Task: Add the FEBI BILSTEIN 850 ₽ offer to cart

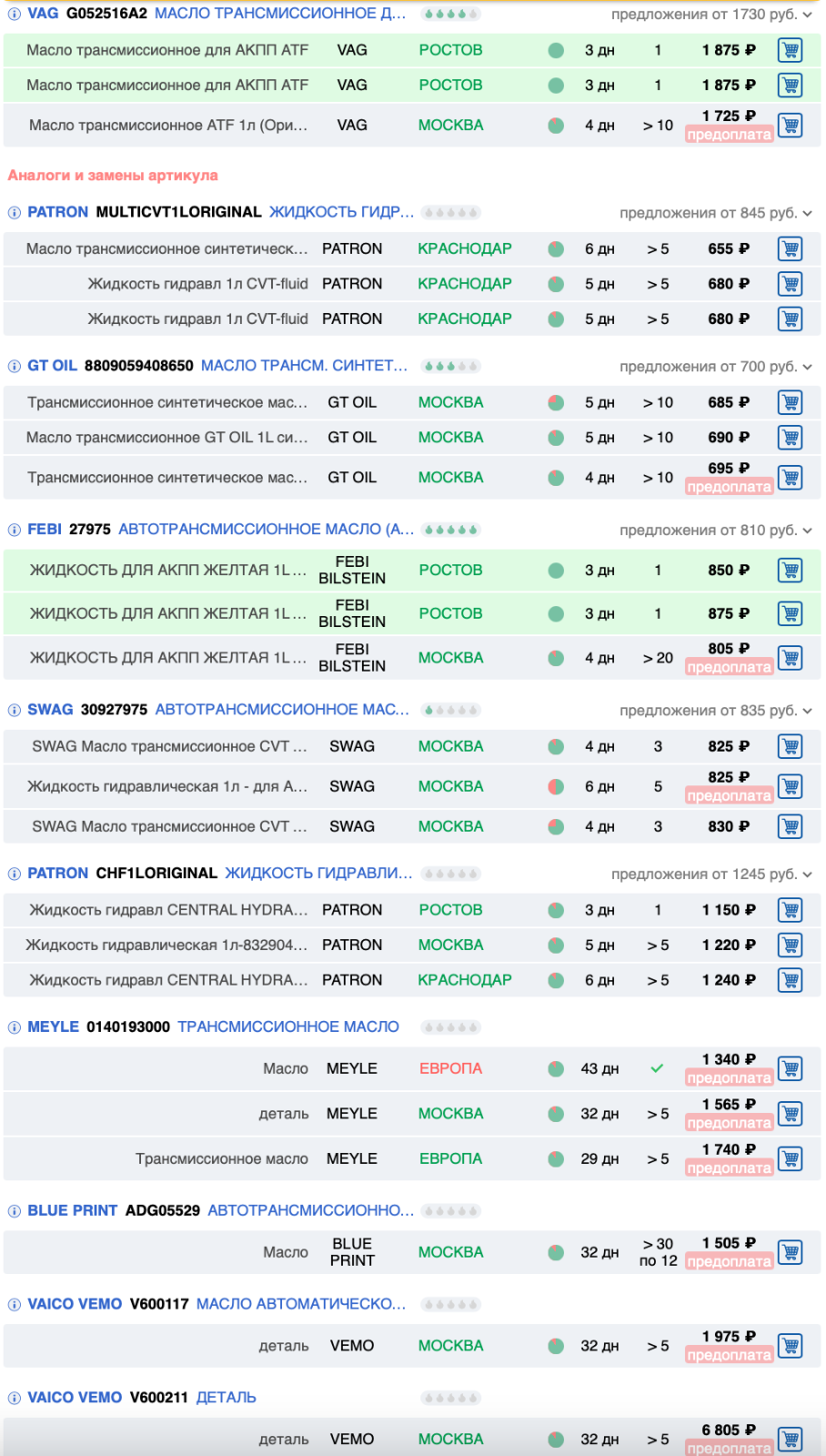Action: pyautogui.click(x=791, y=571)
